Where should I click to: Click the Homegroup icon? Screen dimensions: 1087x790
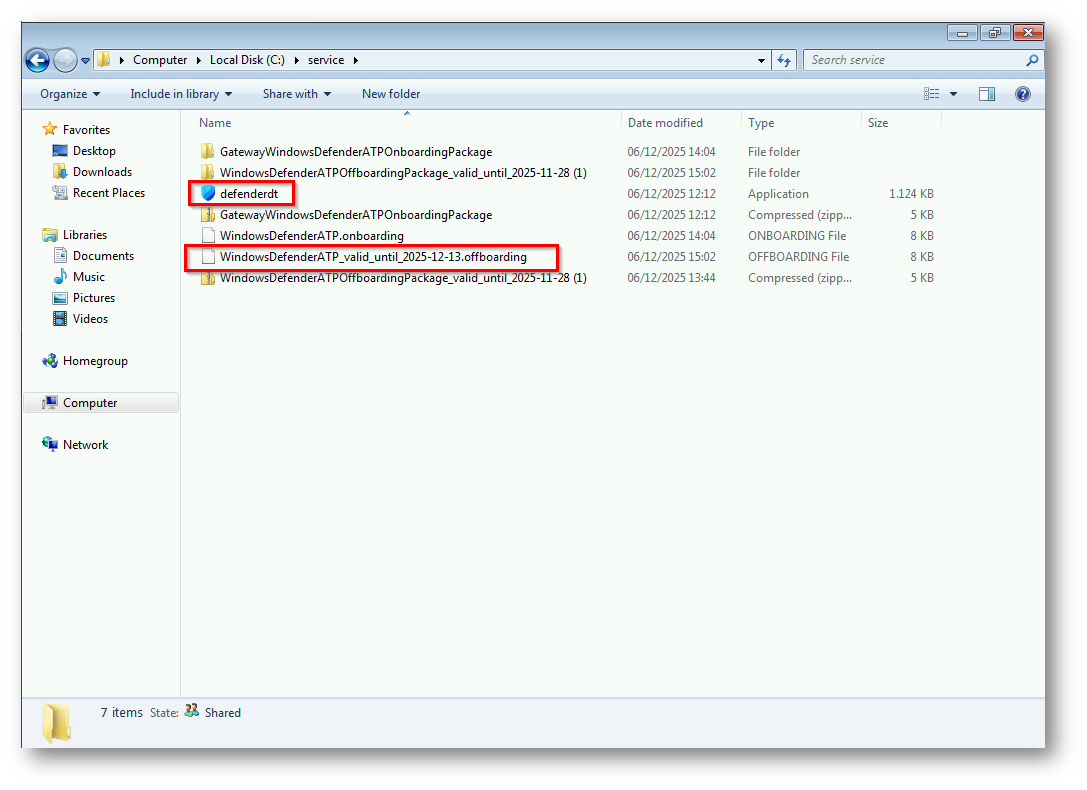[x=50, y=360]
